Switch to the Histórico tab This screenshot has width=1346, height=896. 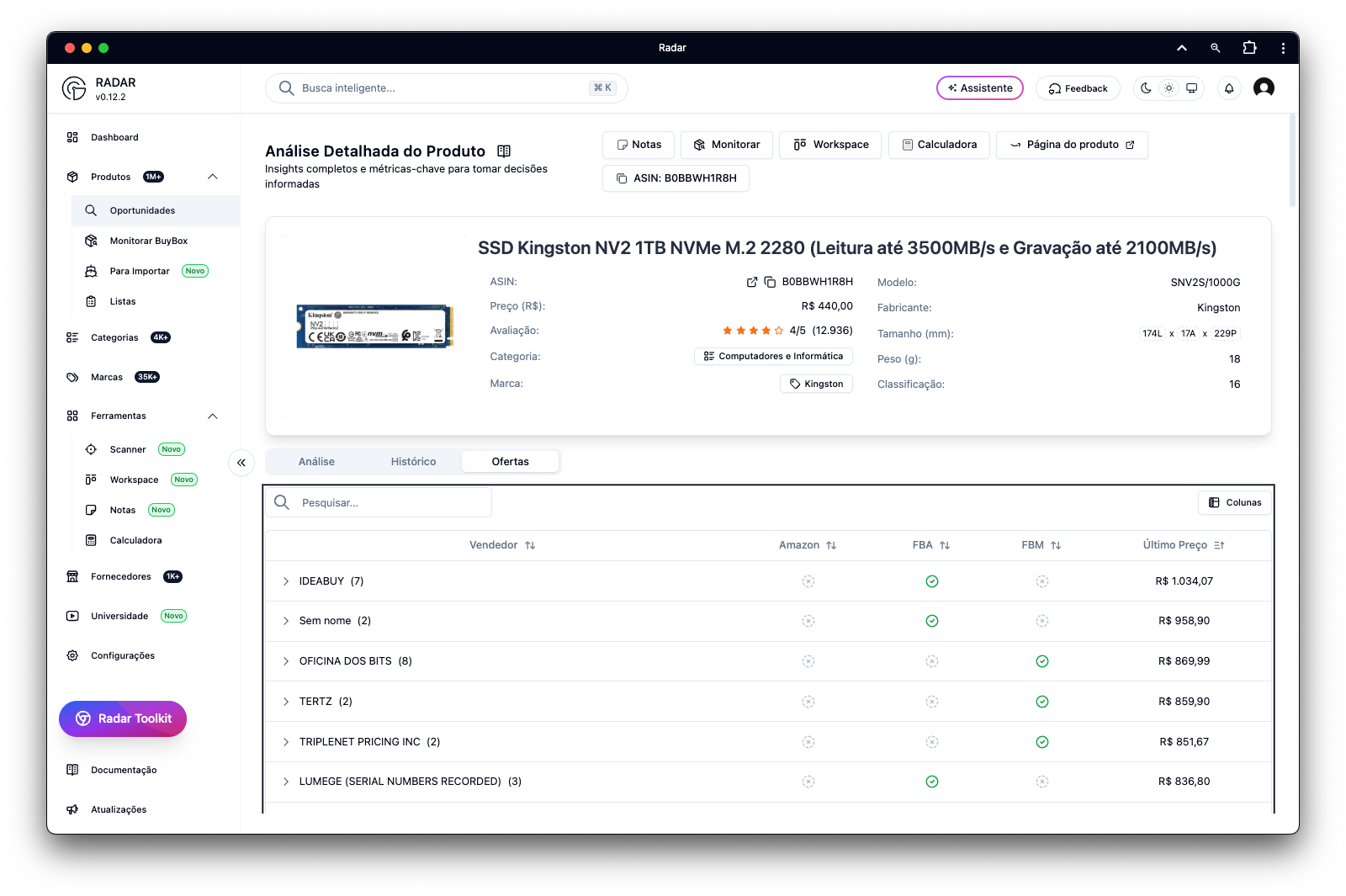tap(413, 462)
